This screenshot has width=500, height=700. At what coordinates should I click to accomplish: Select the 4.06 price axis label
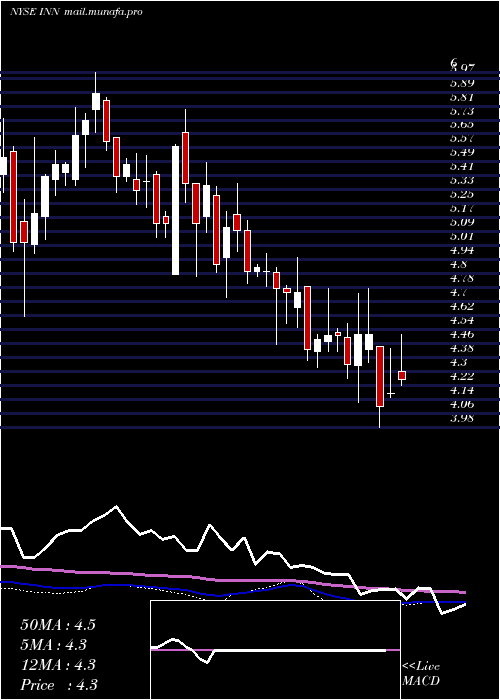(x=462, y=404)
